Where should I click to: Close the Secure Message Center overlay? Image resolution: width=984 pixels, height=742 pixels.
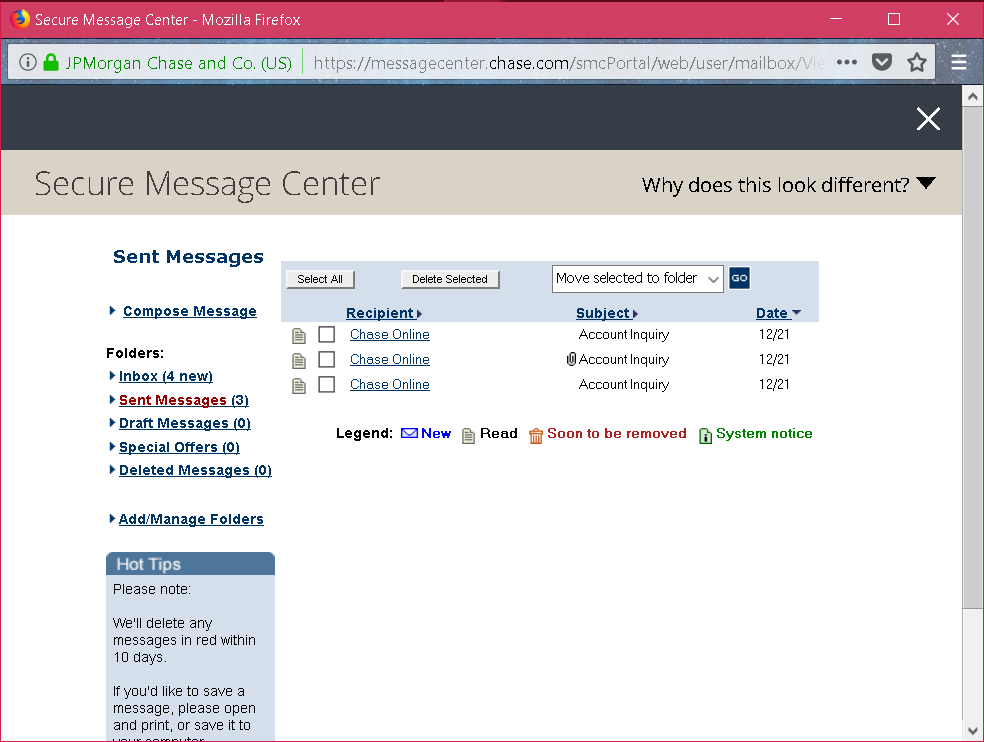[928, 119]
